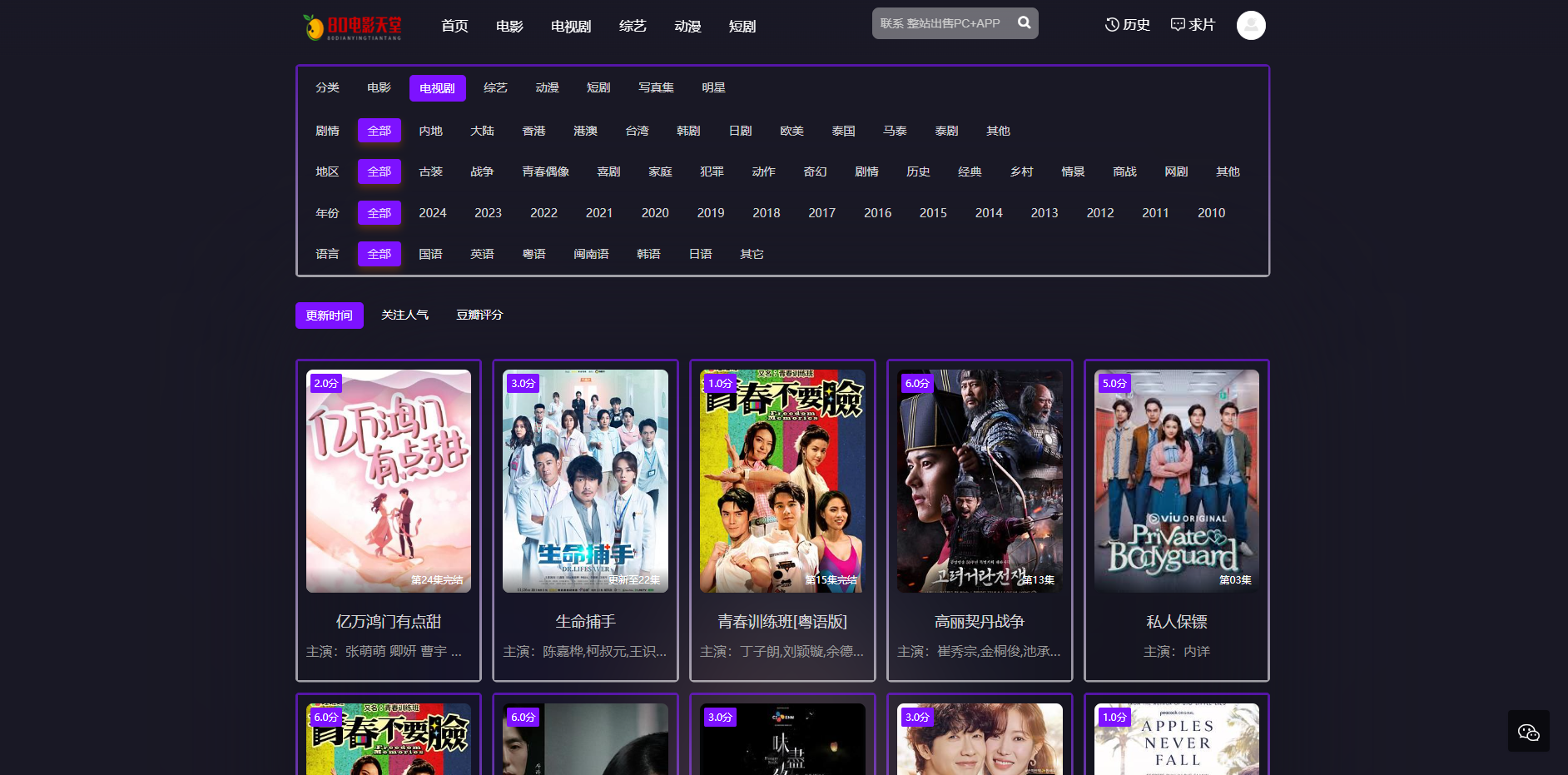Select 全部 in the 年份 row

(x=380, y=213)
